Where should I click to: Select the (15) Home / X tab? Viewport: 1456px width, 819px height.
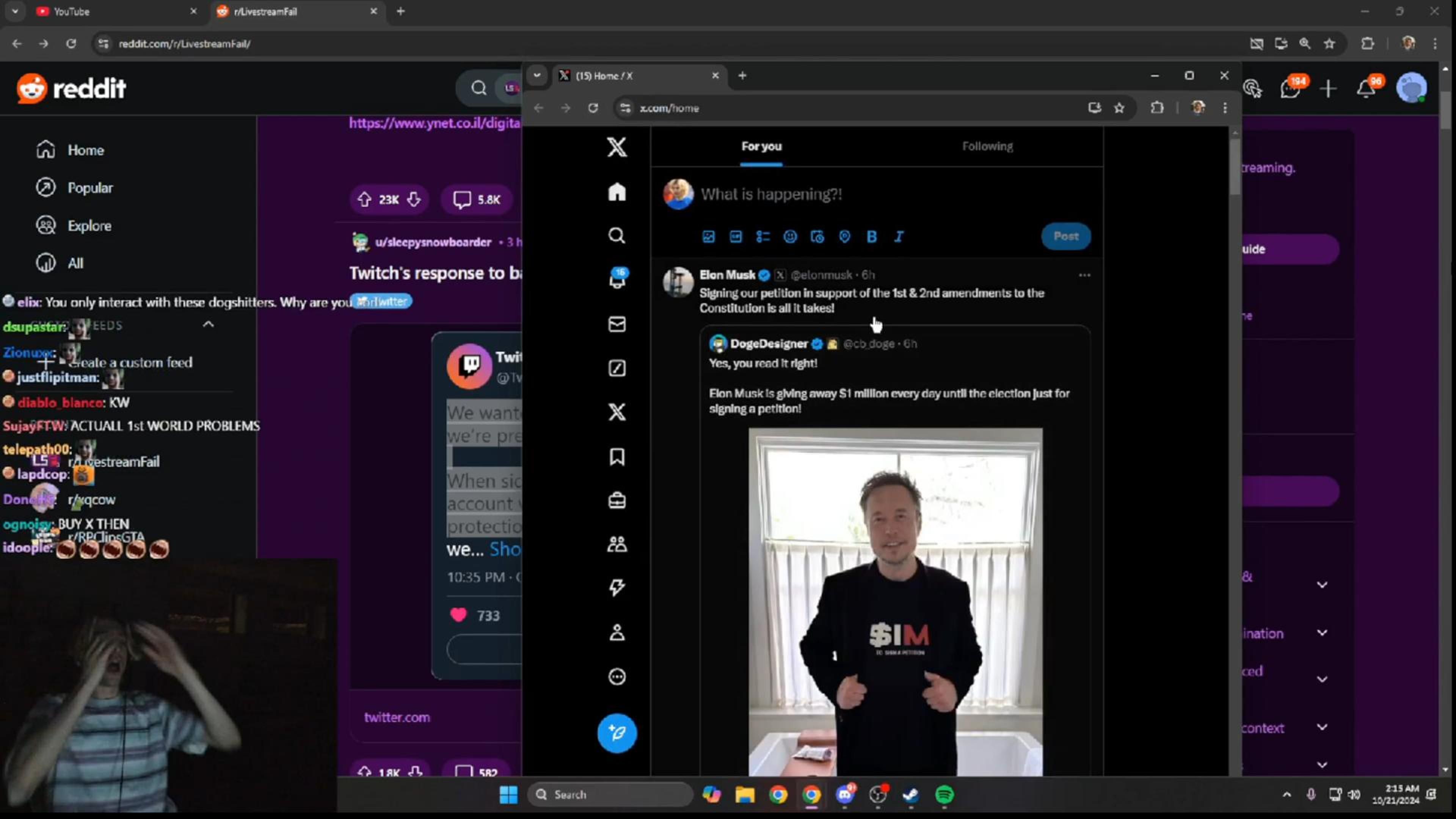[x=639, y=76]
